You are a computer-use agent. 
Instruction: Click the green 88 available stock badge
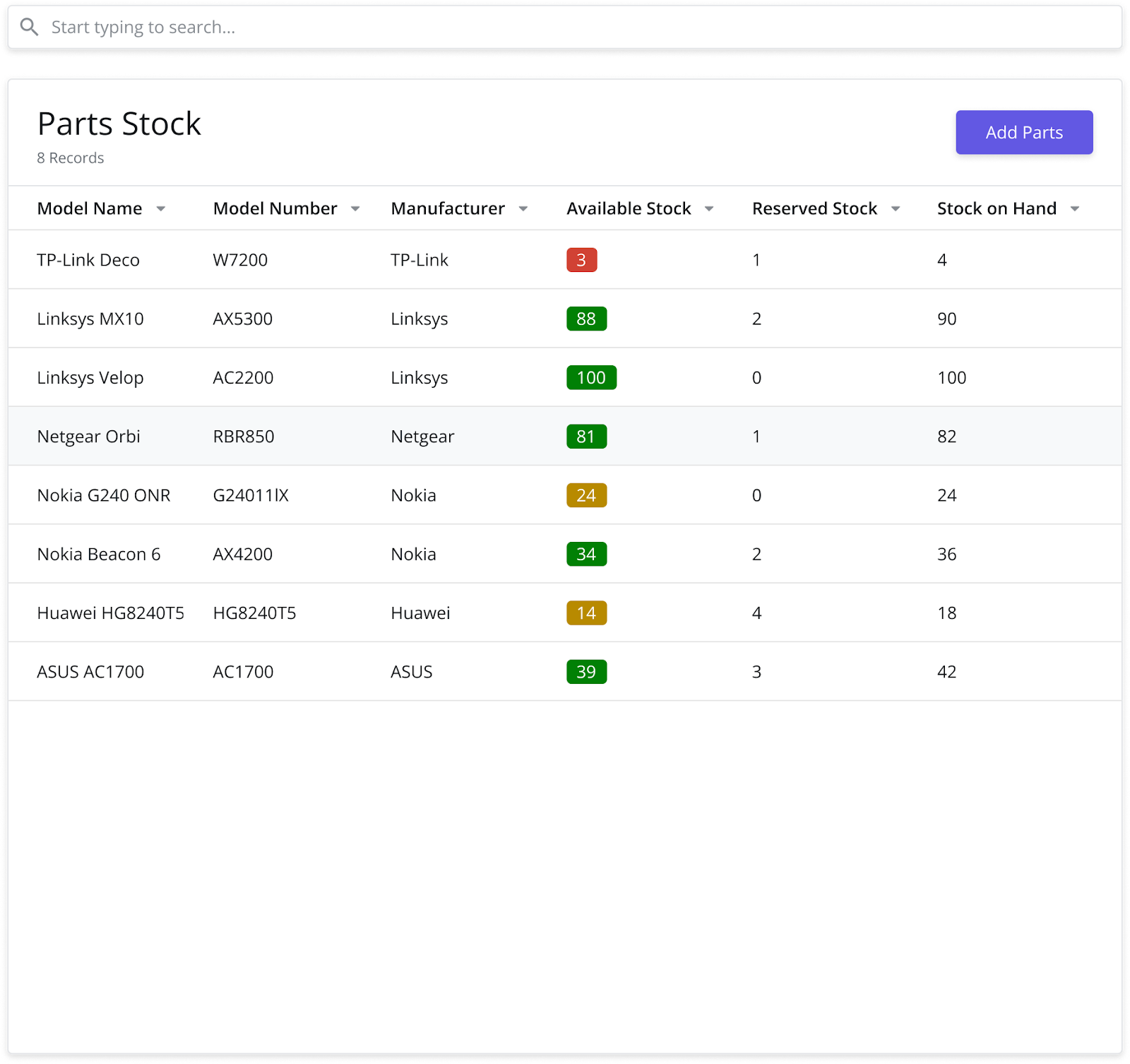tap(587, 319)
